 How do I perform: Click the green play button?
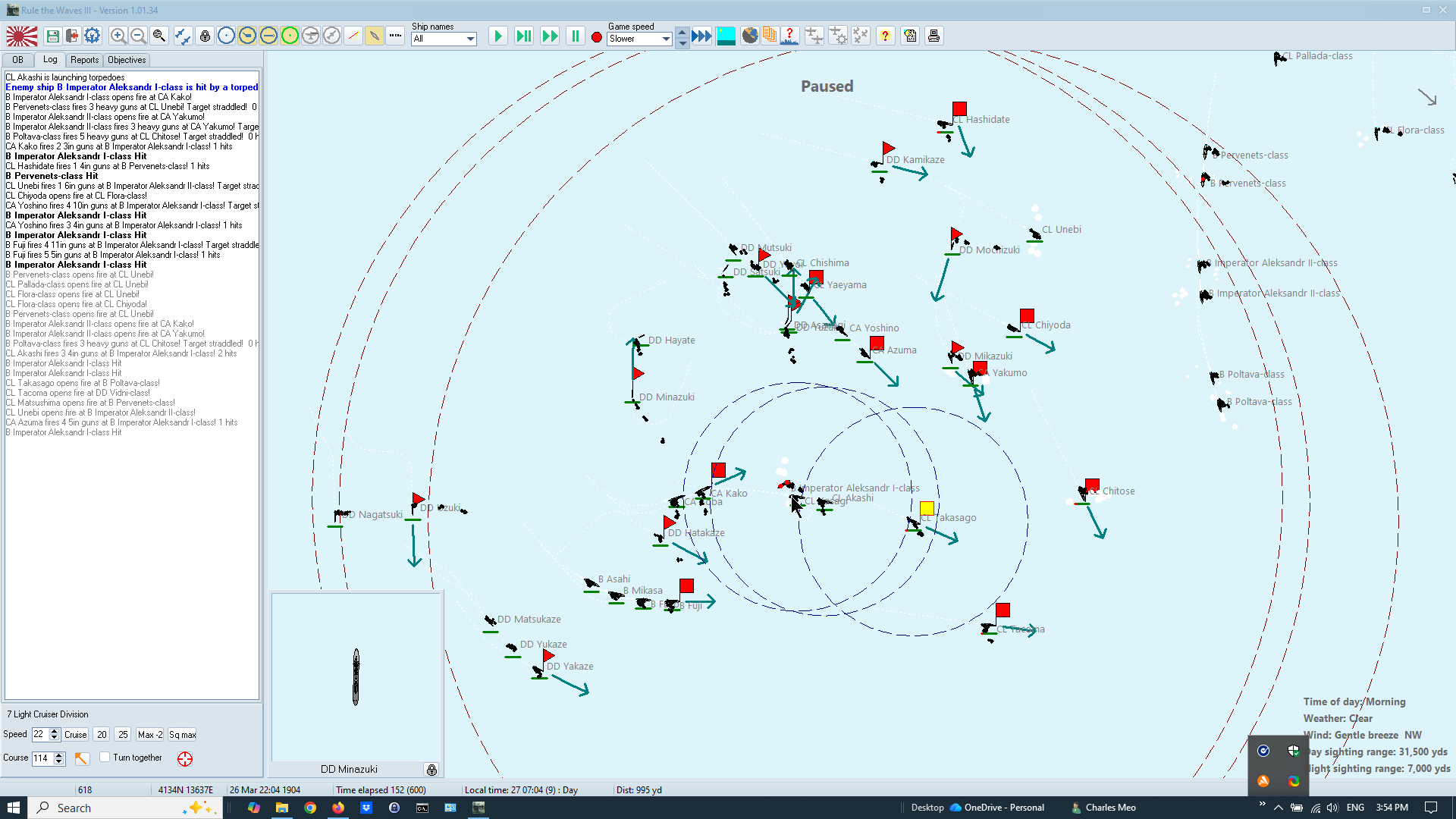pyautogui.click(x=498, y=36)
